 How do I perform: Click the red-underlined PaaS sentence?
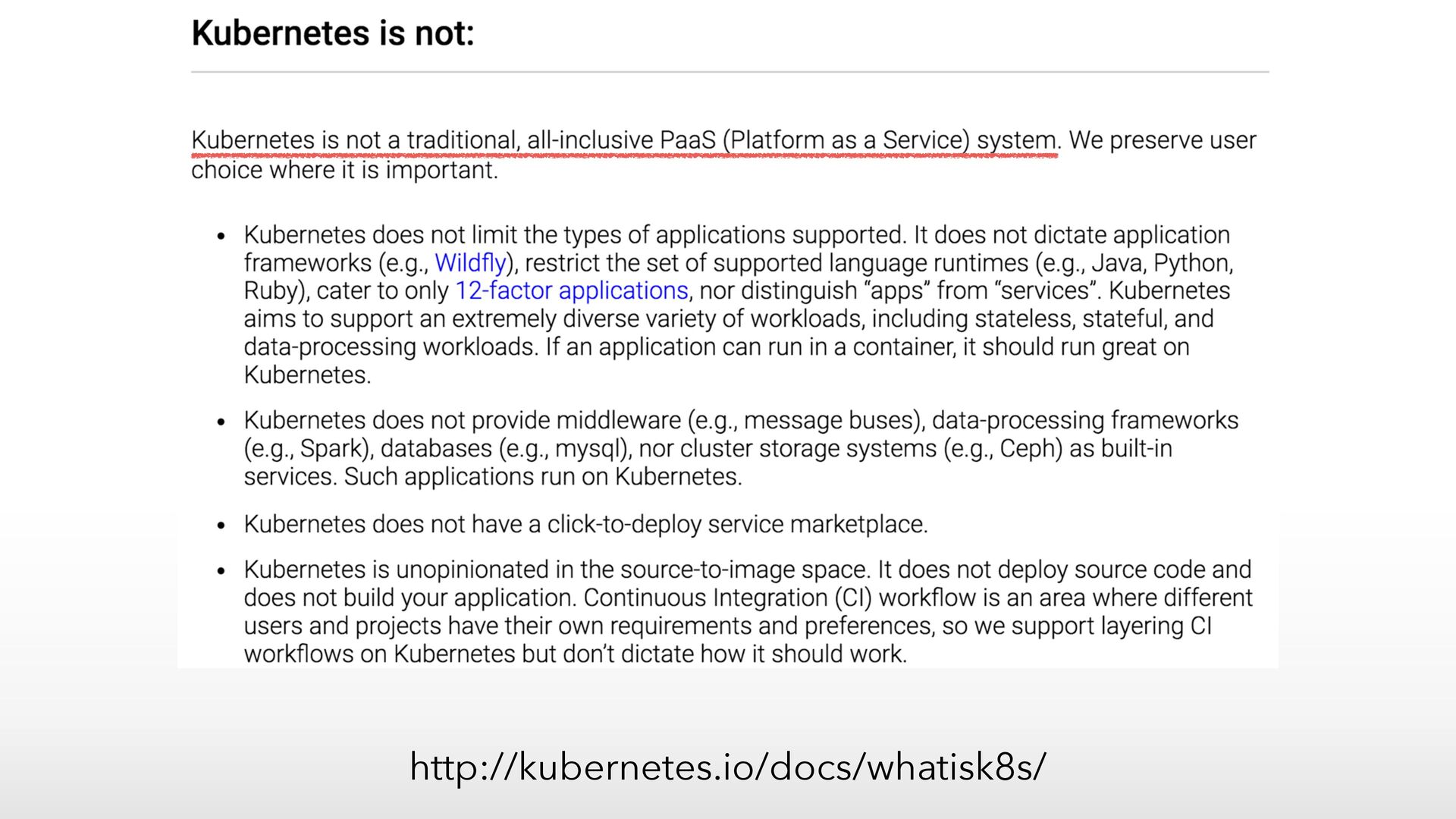[x=624, y=140]
